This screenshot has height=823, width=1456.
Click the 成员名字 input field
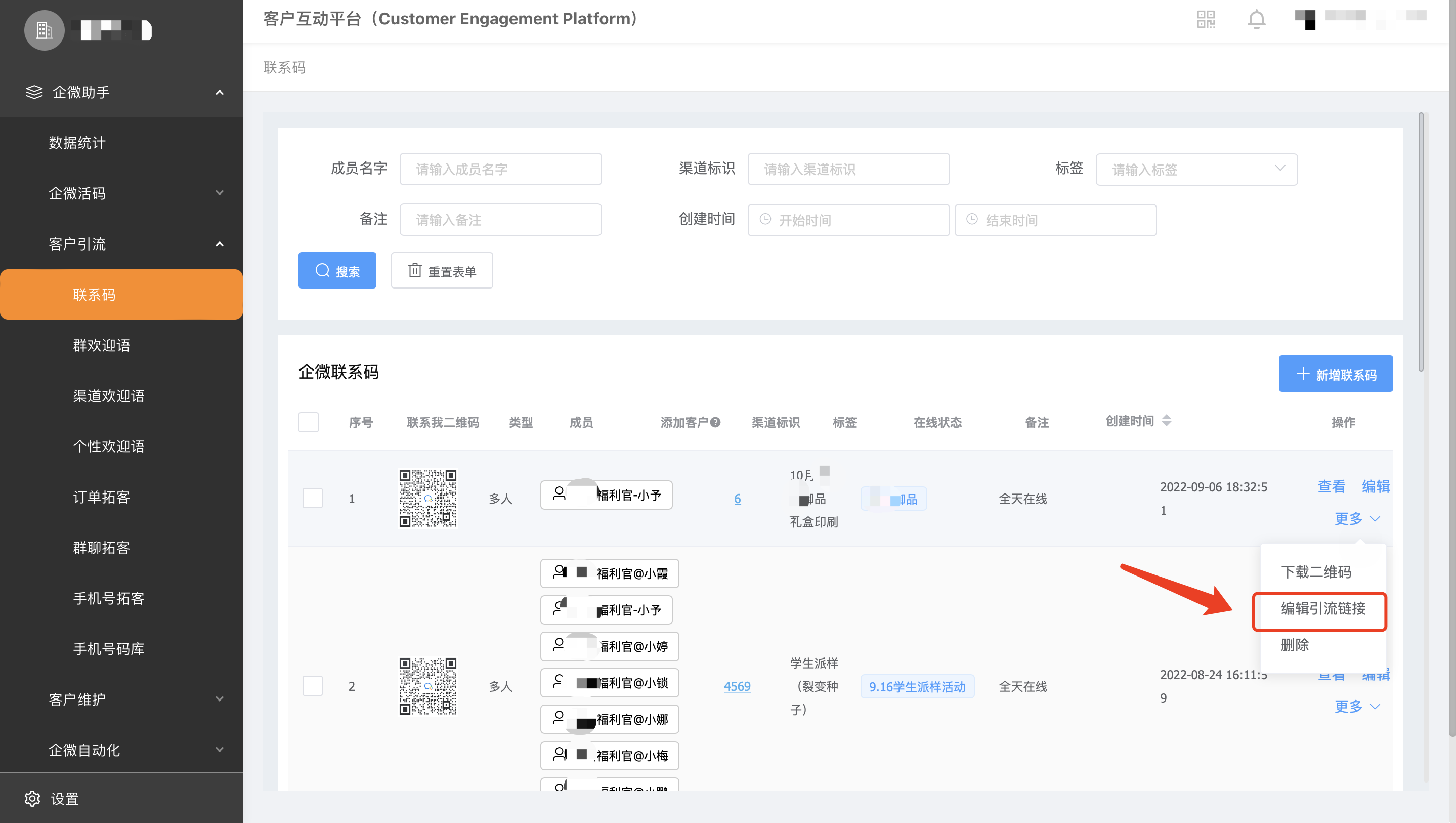(500, 169)
